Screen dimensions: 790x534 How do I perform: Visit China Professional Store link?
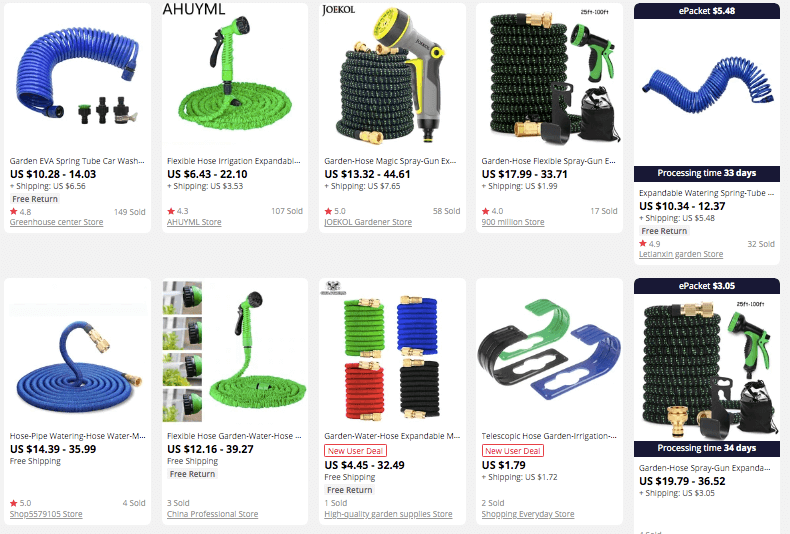coord(212,514)
